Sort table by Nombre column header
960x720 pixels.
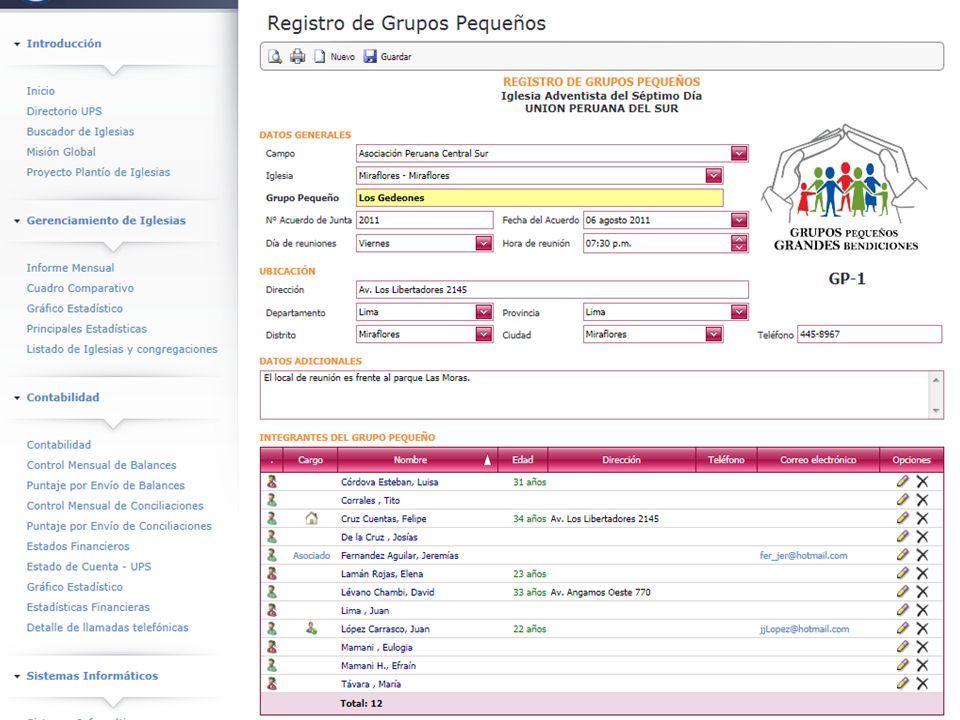[417, 460]
